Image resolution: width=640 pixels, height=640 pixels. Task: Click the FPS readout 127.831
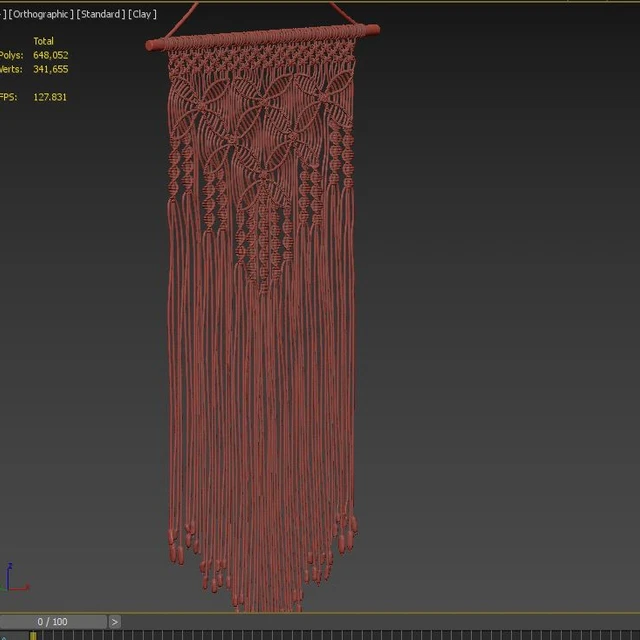coord(50,97)
